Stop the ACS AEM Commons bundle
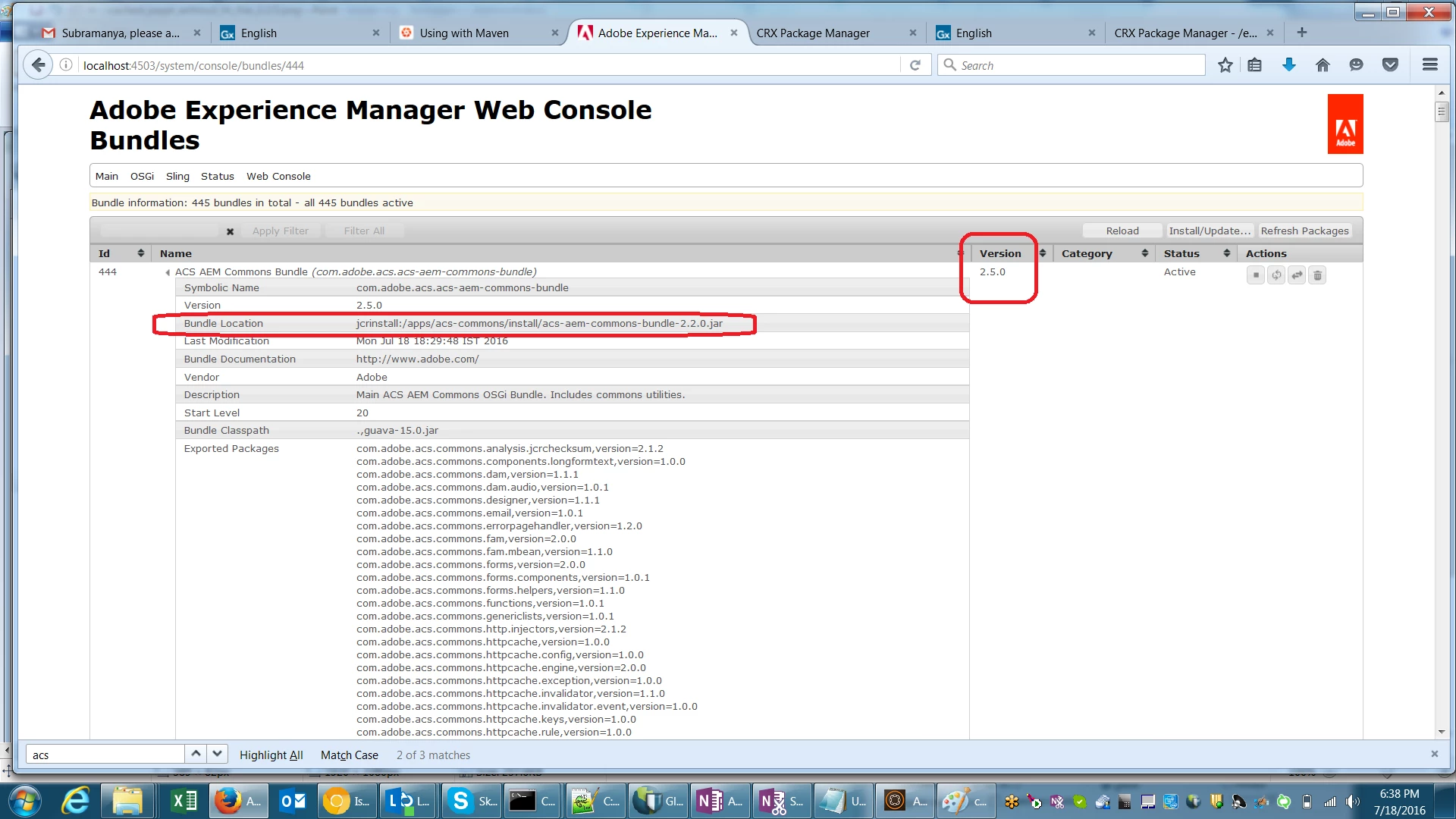The width and height of the screenshot is (1456, 819). [x=1256, y=275]
